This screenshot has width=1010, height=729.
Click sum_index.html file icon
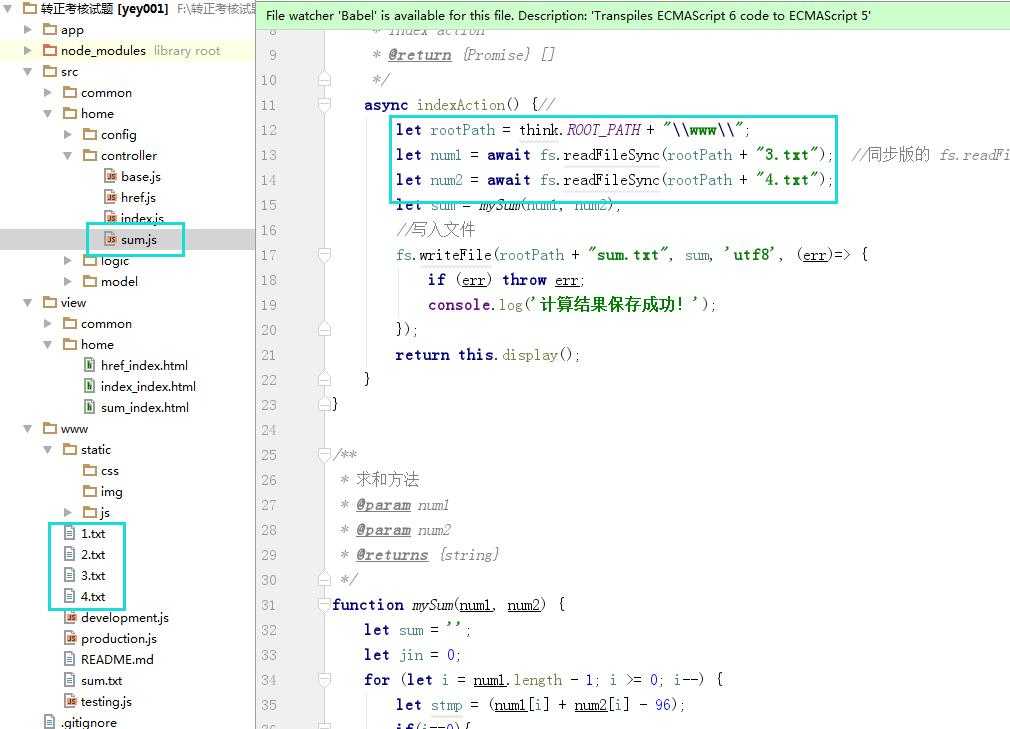(90, 407)
